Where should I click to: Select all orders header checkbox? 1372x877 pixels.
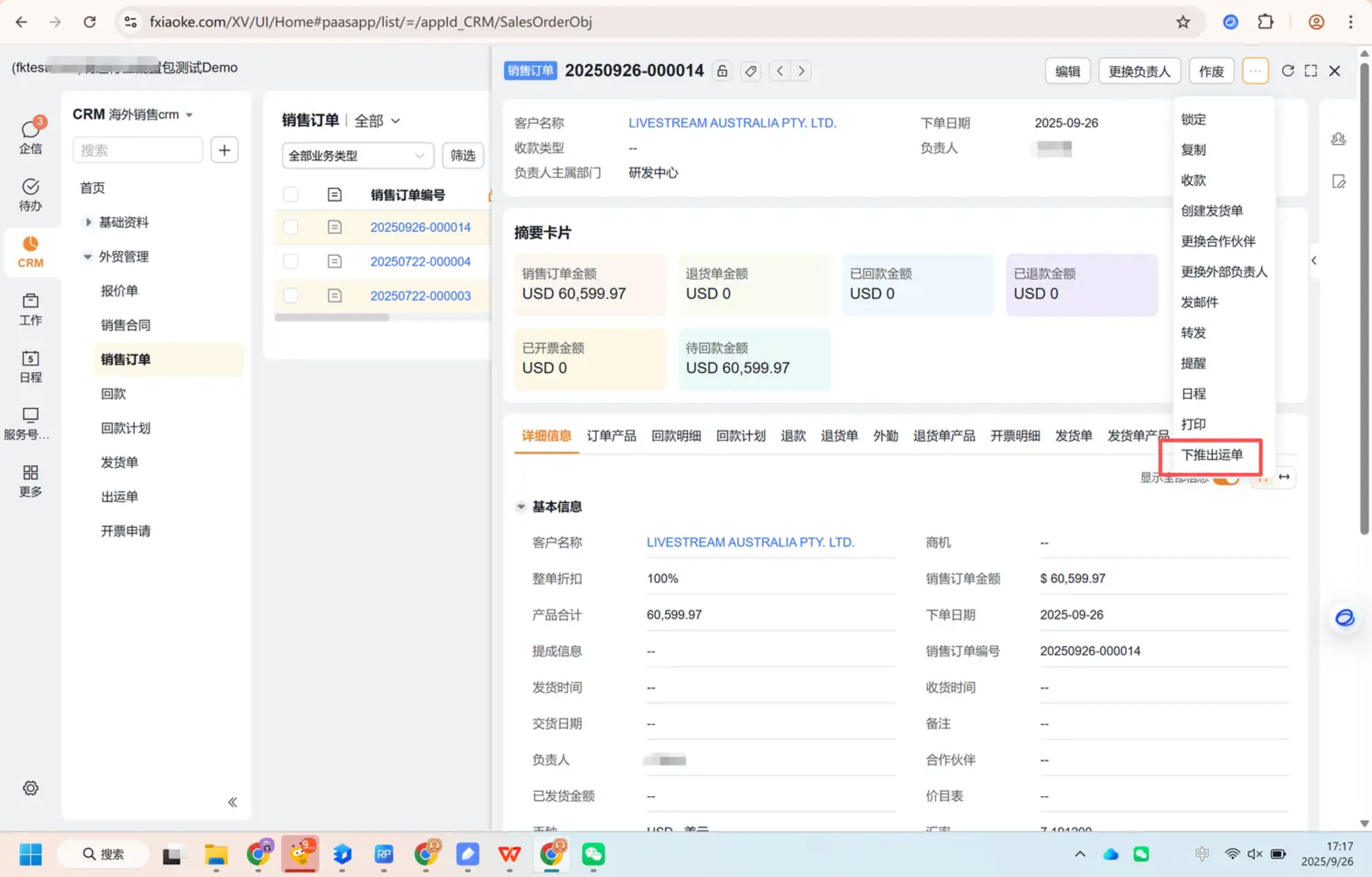pos(291,194)
